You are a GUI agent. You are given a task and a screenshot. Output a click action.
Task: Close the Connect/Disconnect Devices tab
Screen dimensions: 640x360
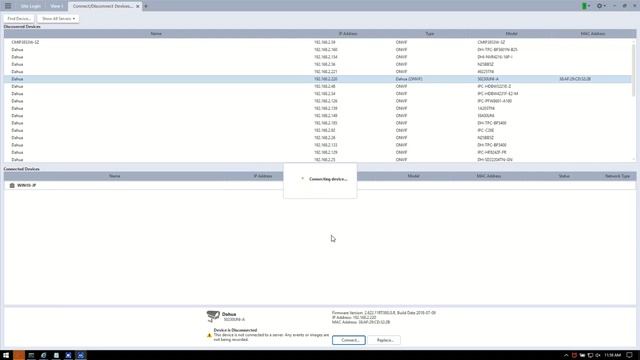pyautogui.click(x=138, y=6)
